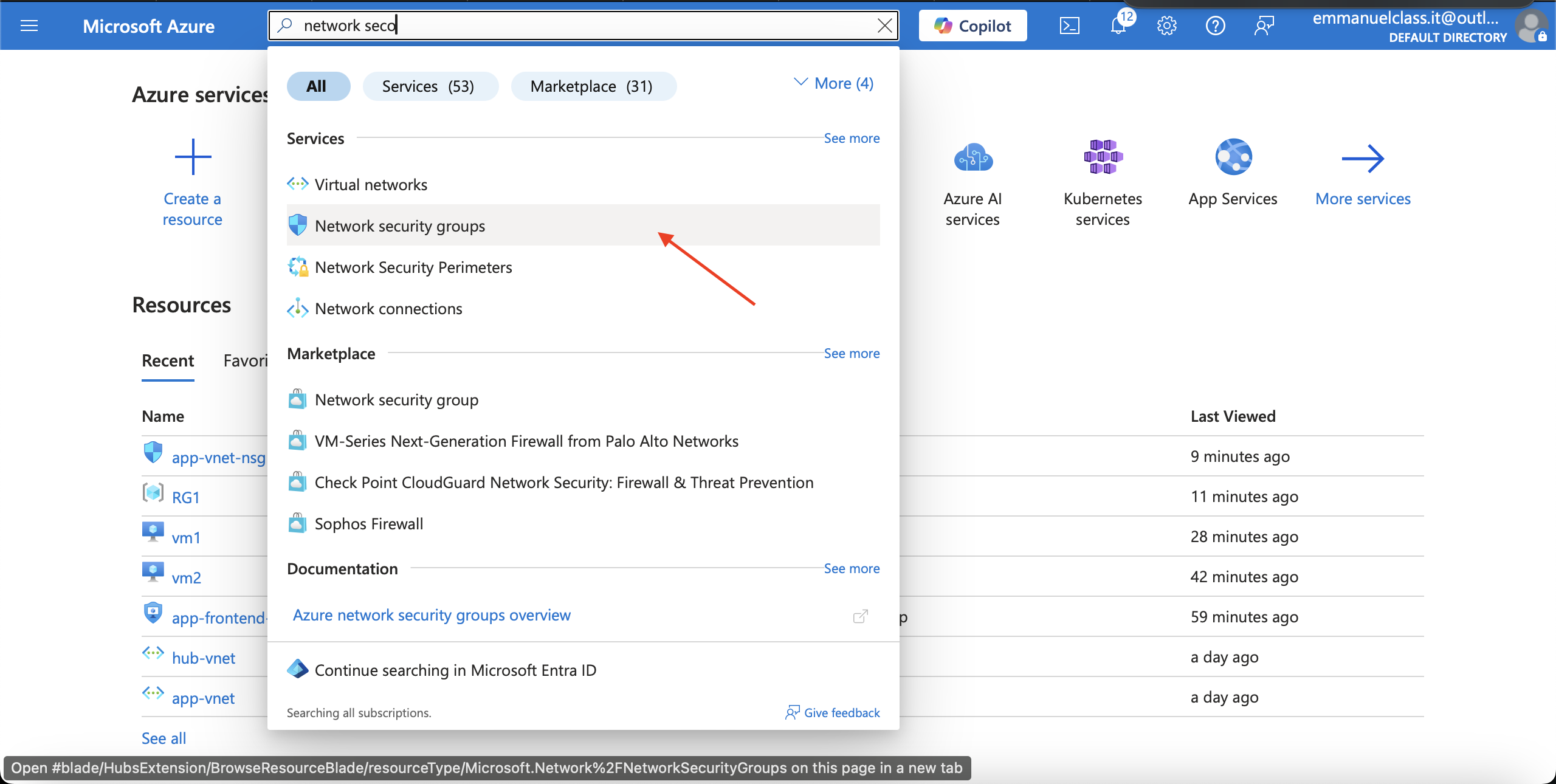Screen dimensions: 1556x784
Task: Filter by Services (53)
Action: (x=430, y=86)
